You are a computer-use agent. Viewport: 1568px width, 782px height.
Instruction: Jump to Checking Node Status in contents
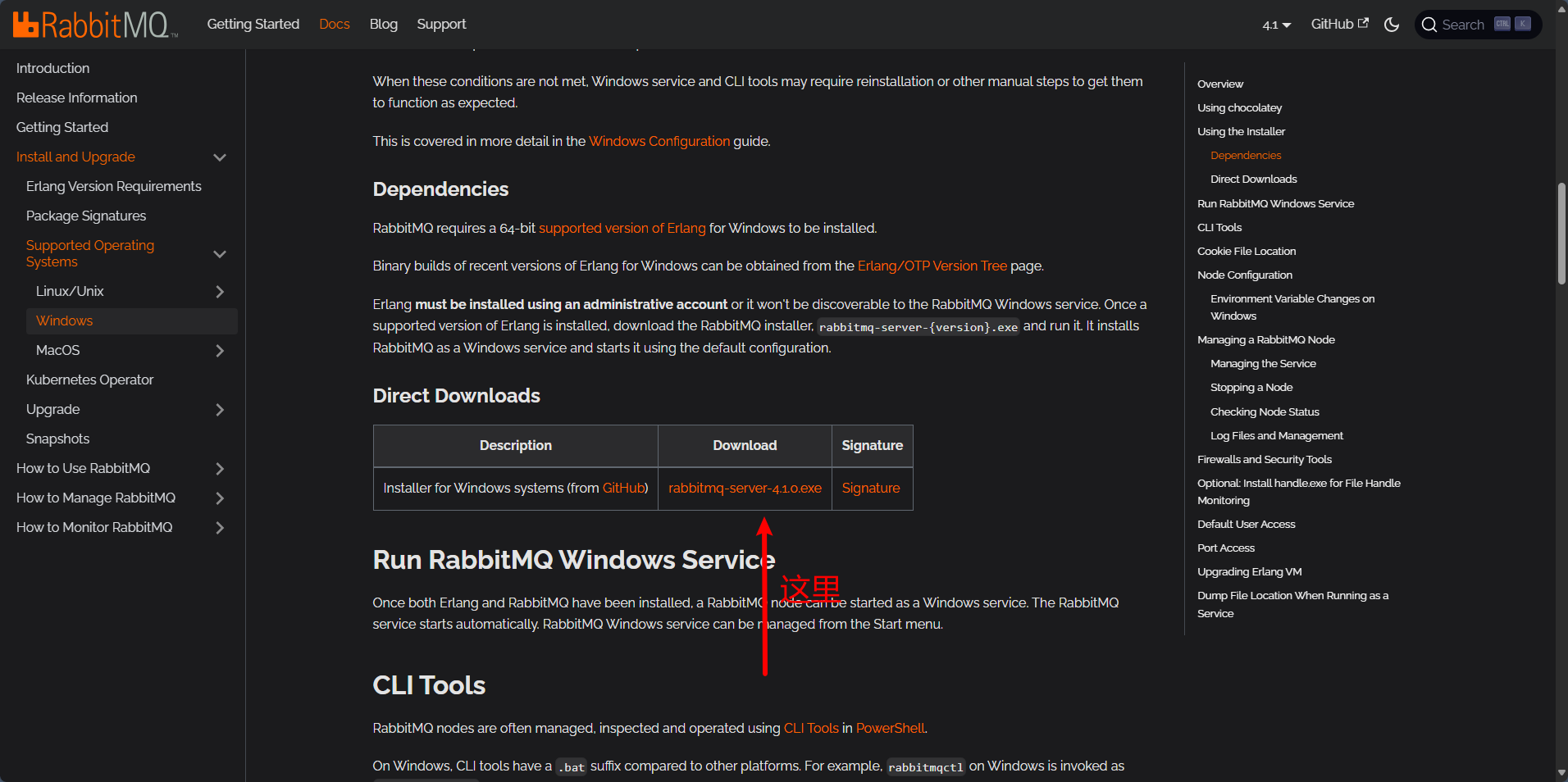coord(1265,411)
